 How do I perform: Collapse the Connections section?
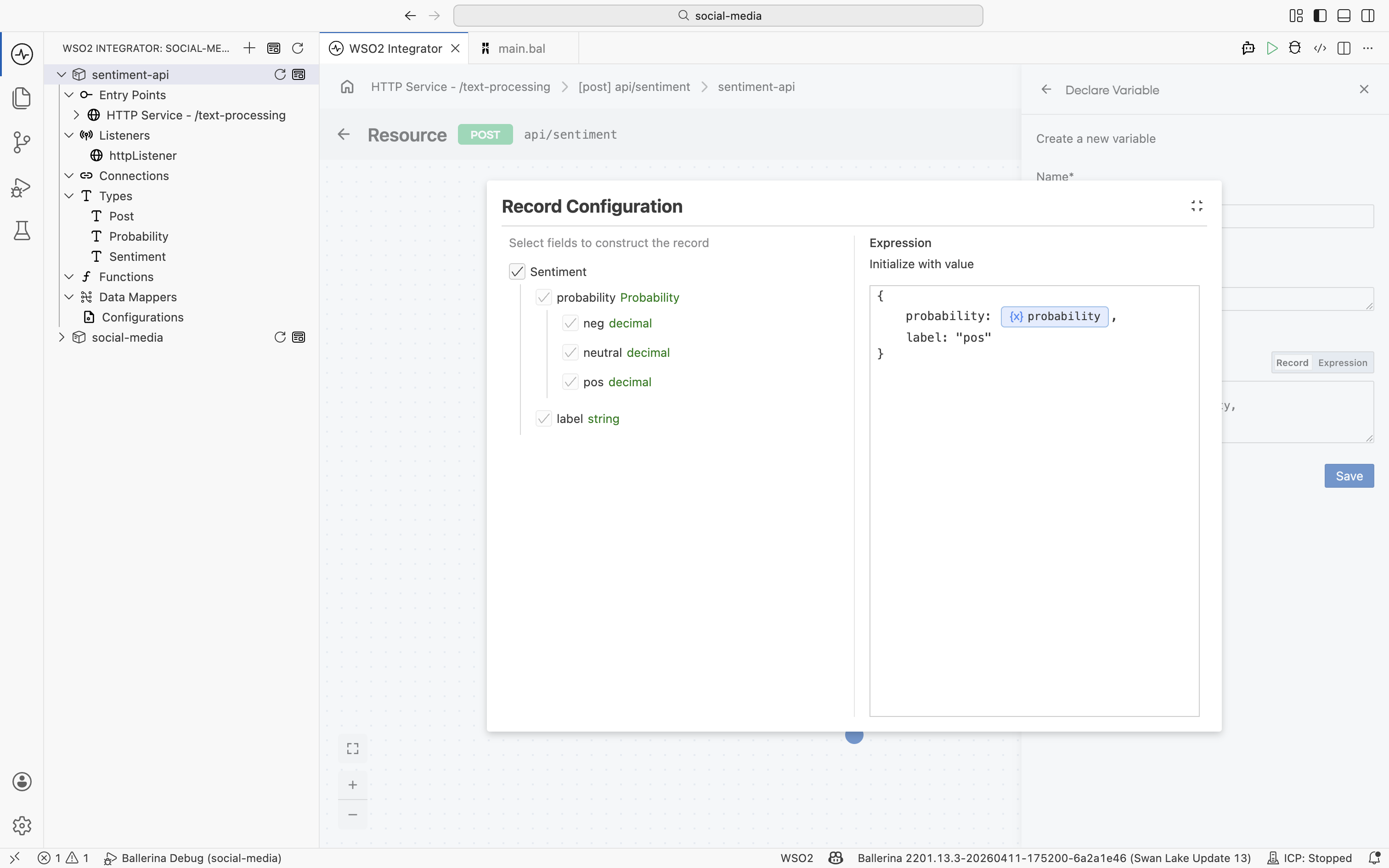click(x=69, y=175)
